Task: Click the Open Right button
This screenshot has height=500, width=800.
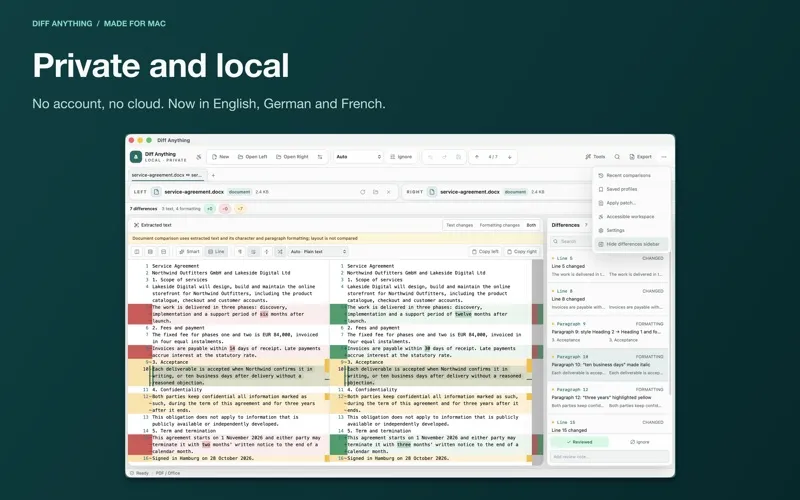Action: (292, 157)
